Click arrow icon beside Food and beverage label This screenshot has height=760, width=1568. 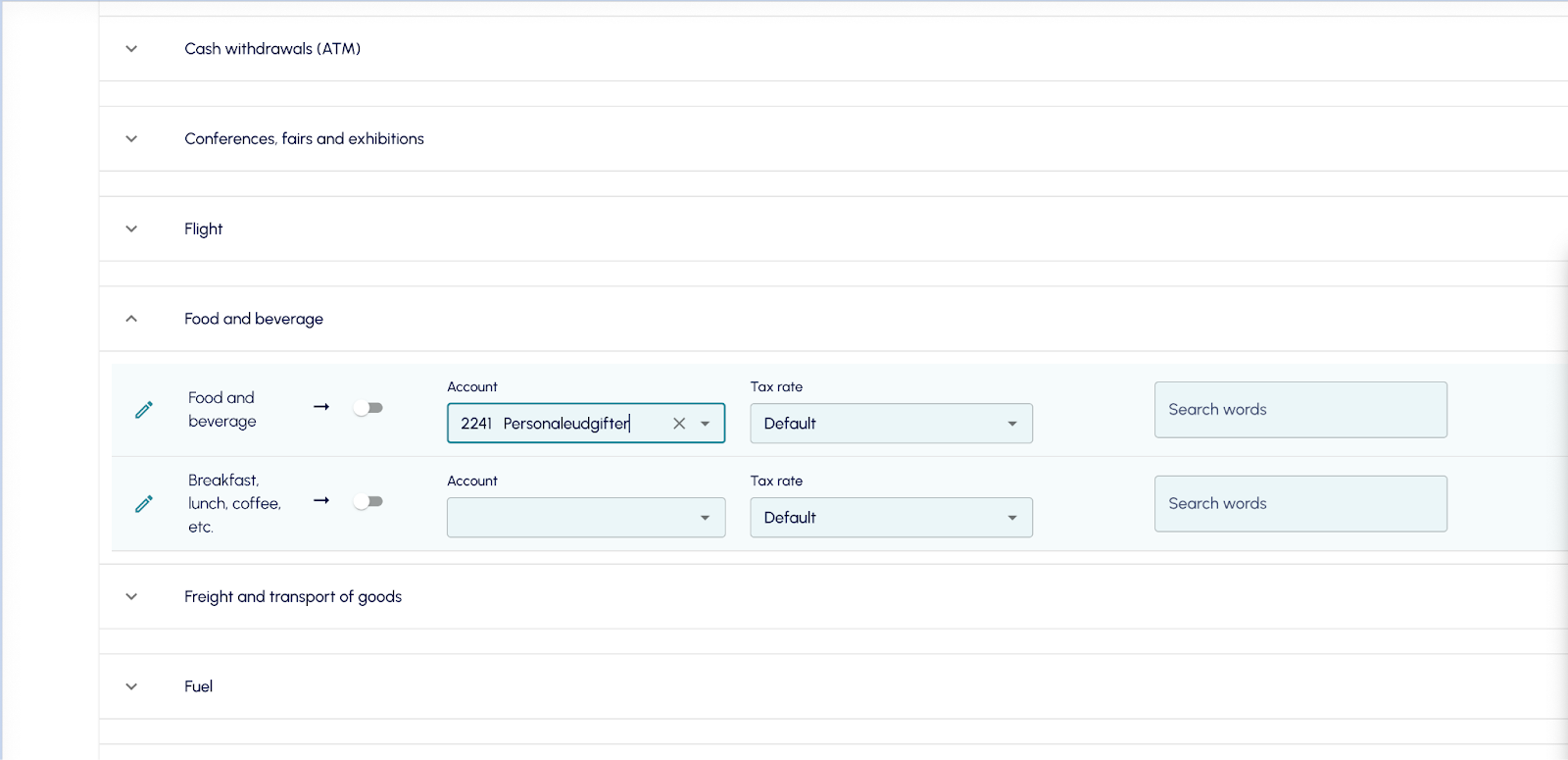click(321, 407)
